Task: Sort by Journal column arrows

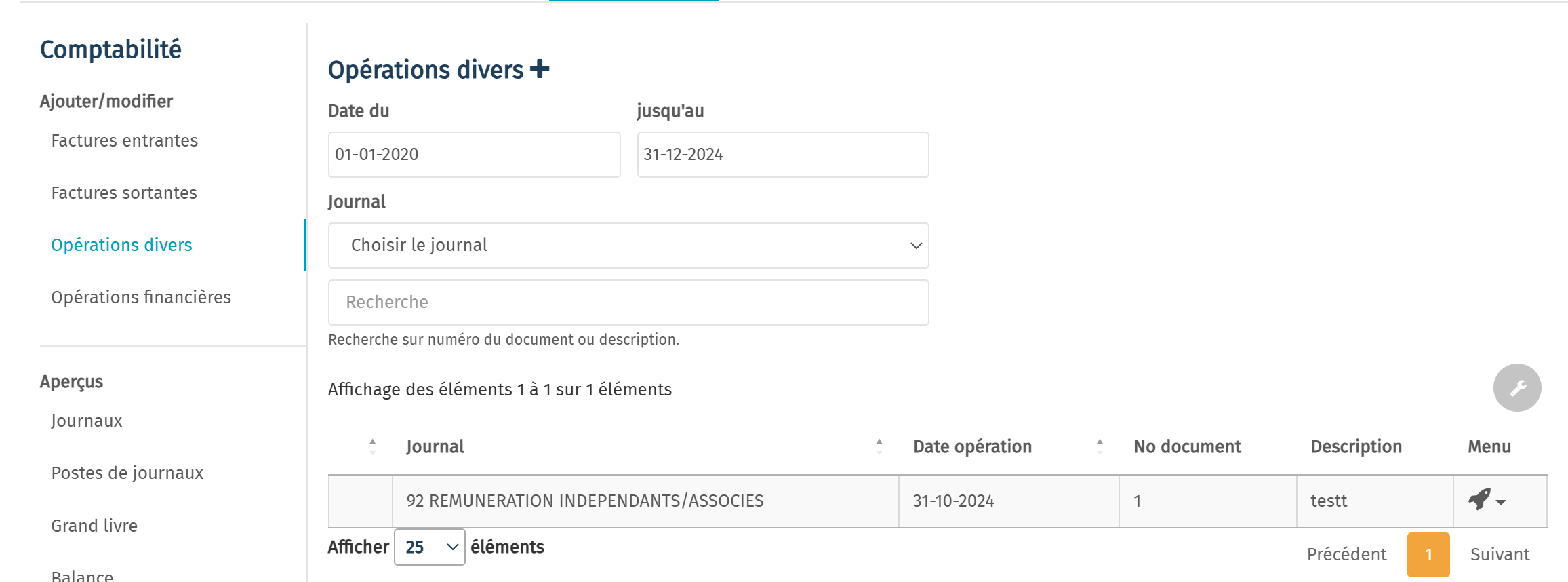Action: pyautogui.click(x=879, y=446)
